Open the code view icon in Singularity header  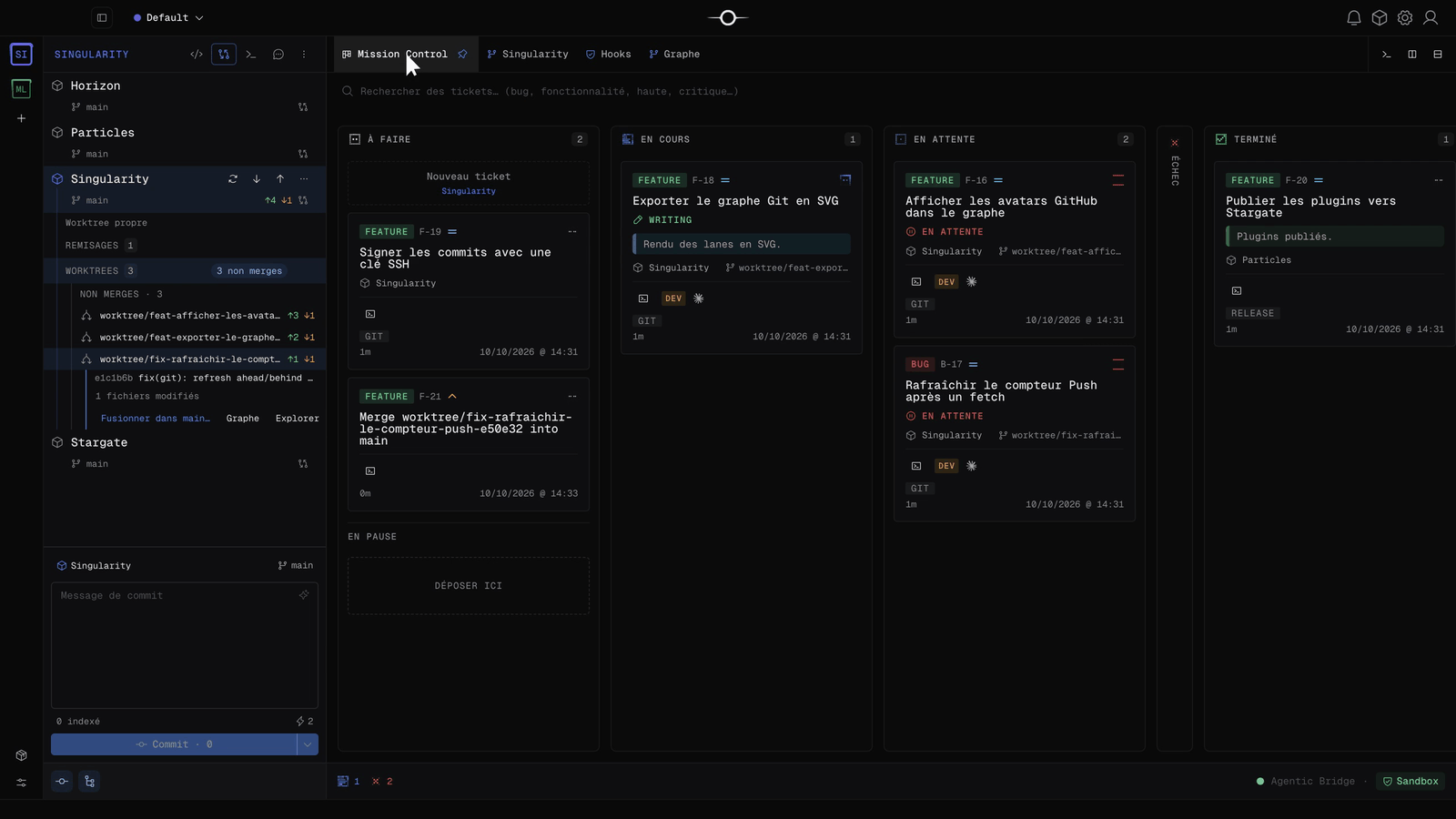pos(197,55)
